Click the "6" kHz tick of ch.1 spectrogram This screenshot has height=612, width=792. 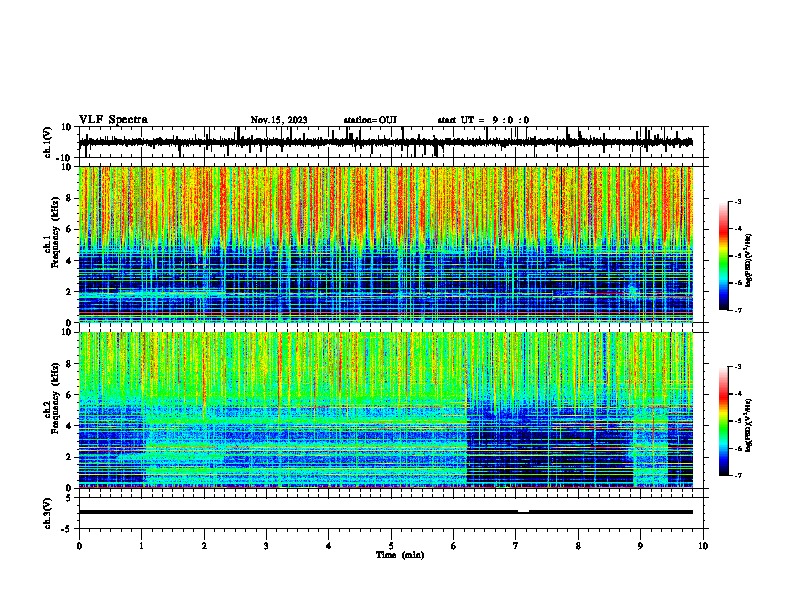click(69, 229)
